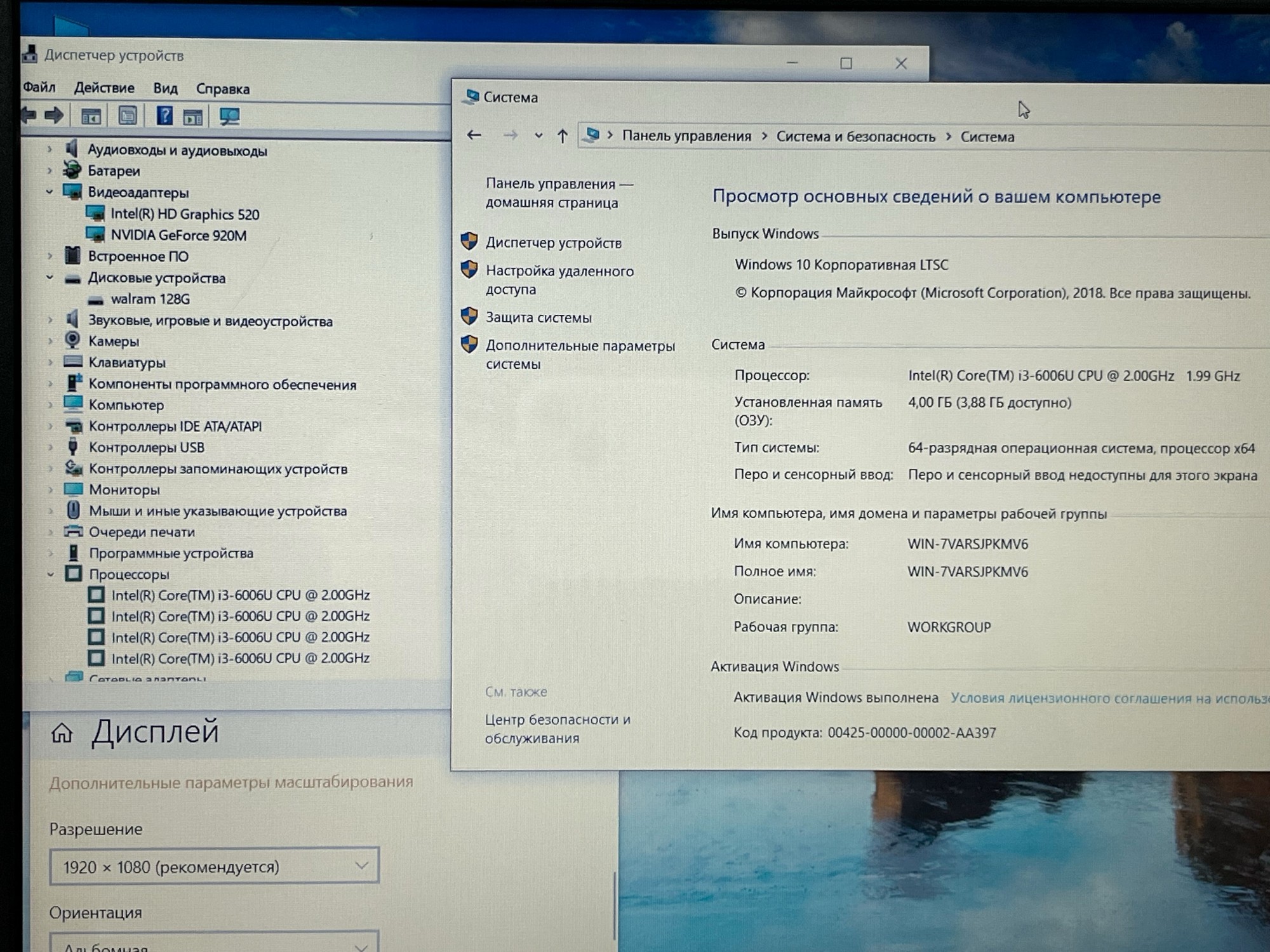
Task: Click the home icon beside Дисплей heading
Action: click(62, 733)
